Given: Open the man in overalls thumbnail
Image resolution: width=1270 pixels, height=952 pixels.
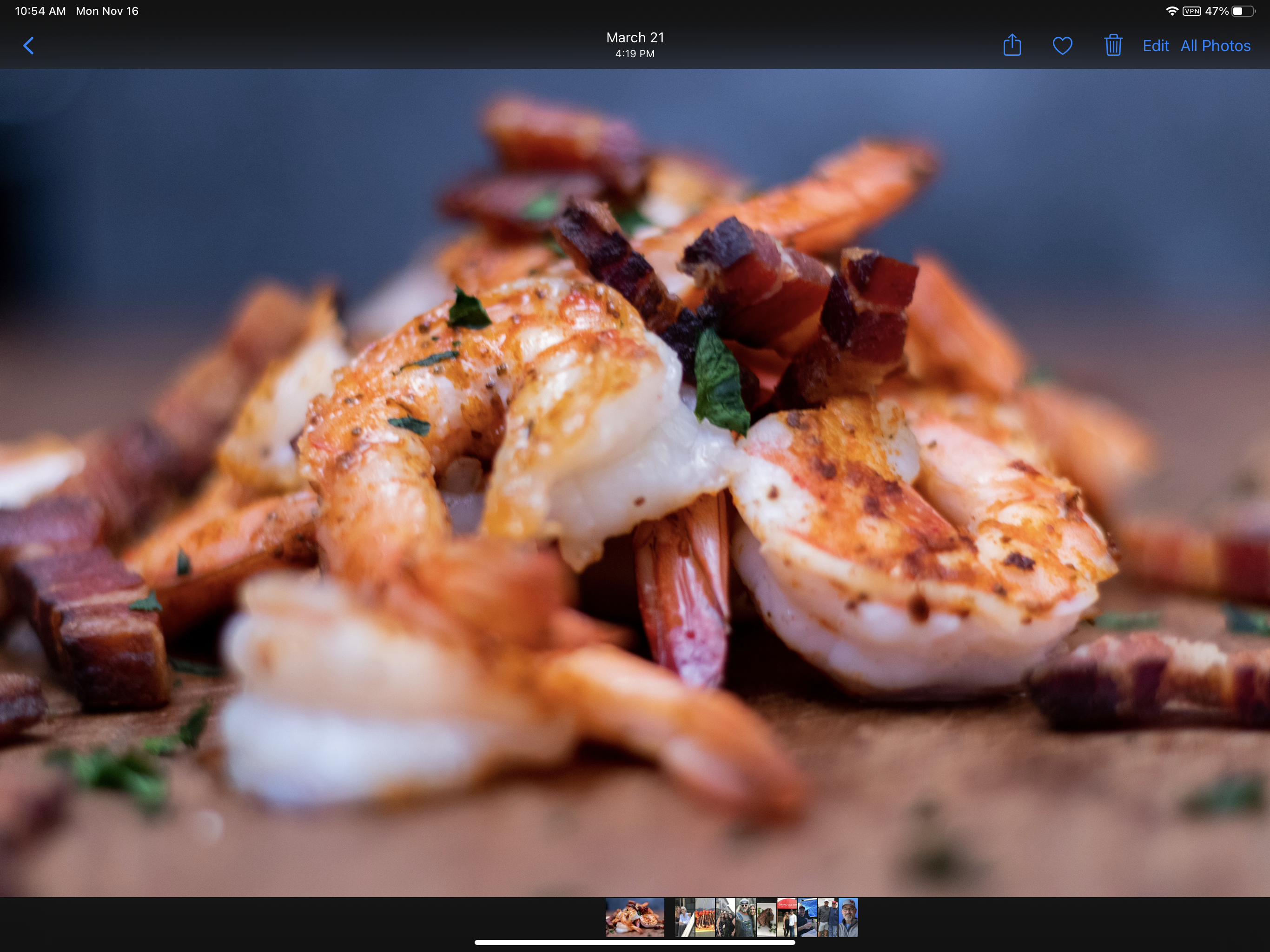Looking at the screenshot, I should [746, 918].
